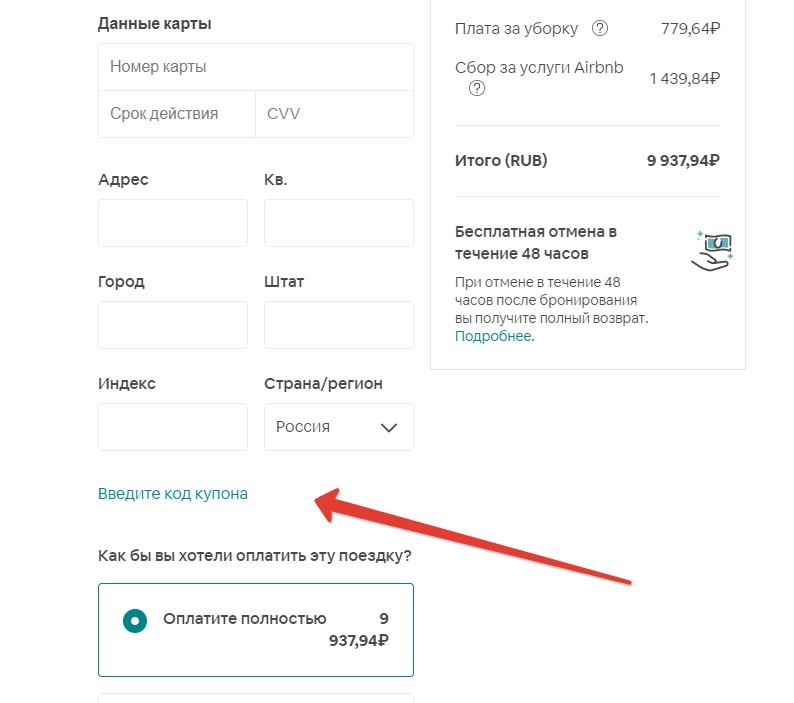Viewport: 794px width, 703px height.
Task: Open the 'Подробнее' cancellation link
Action: tap(494, 336)
